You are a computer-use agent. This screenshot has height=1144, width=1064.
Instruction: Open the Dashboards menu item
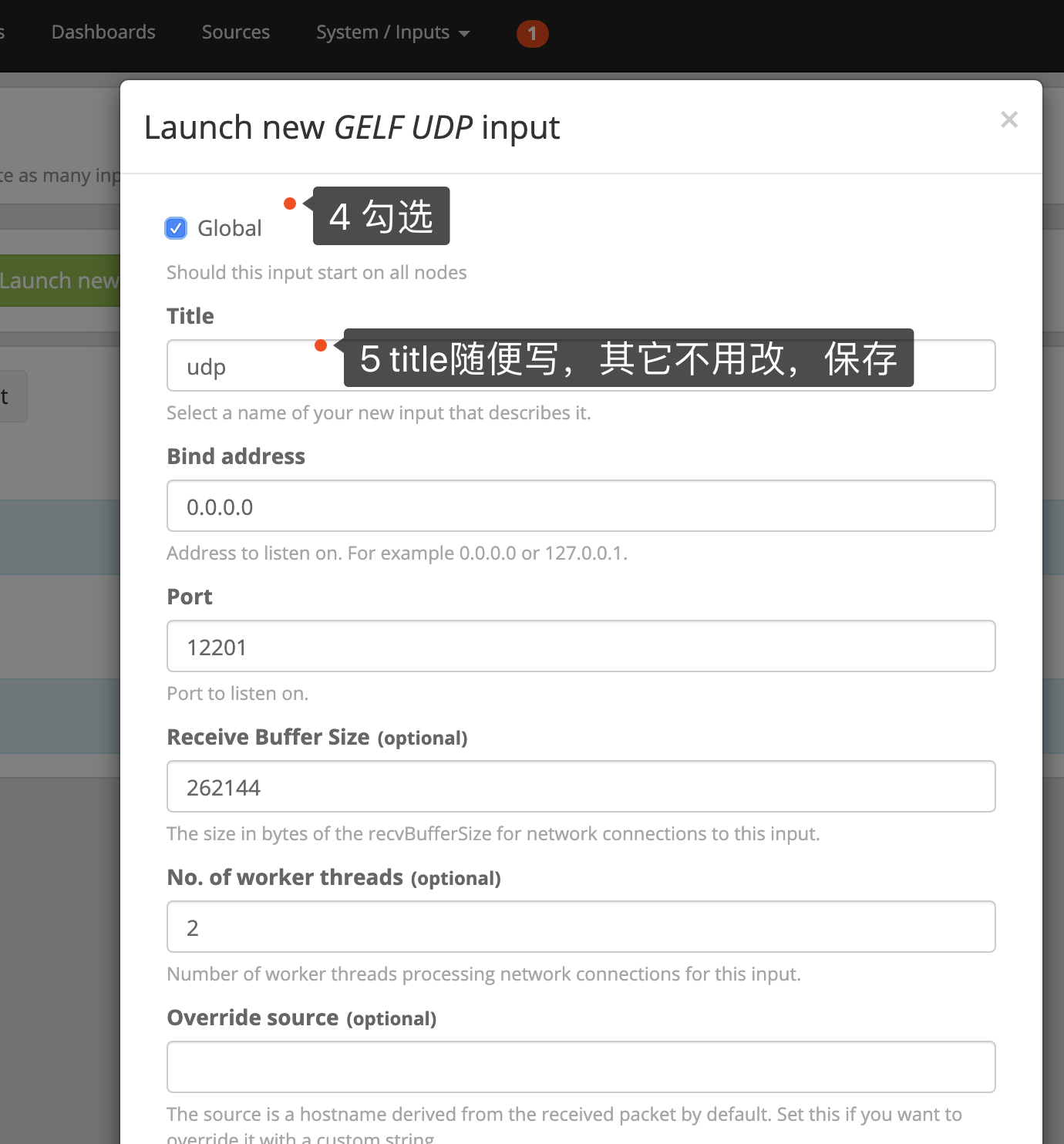tap(103, 32)
